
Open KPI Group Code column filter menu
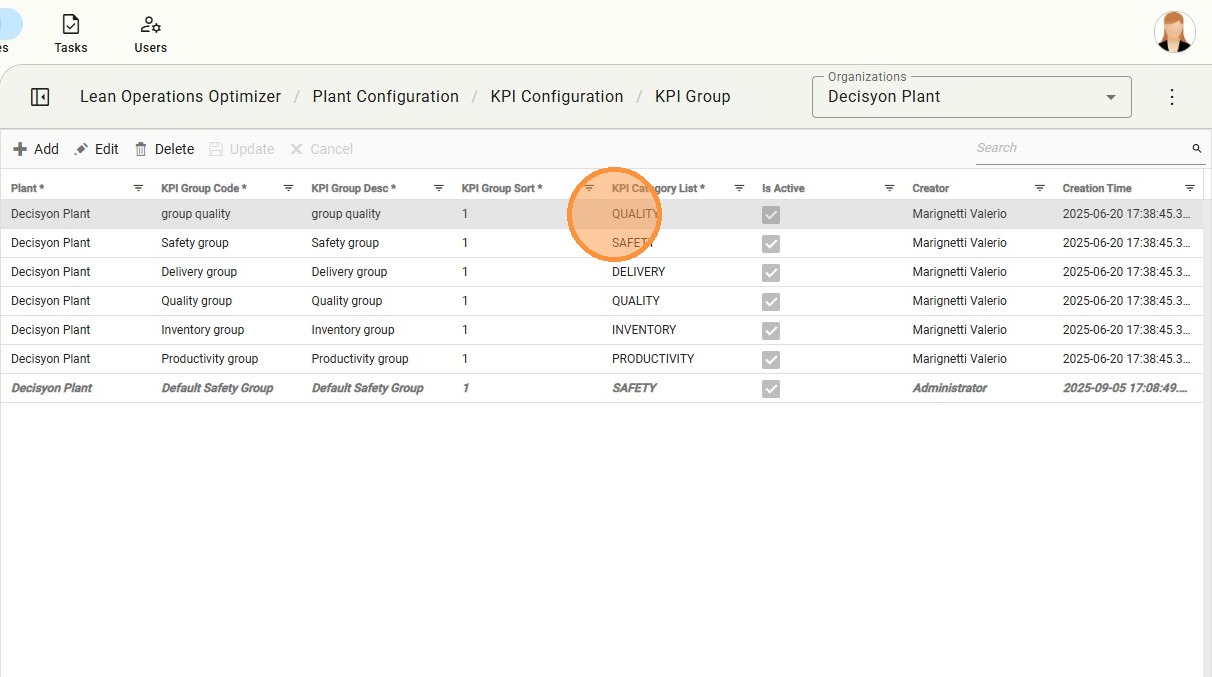click(288, 188)
